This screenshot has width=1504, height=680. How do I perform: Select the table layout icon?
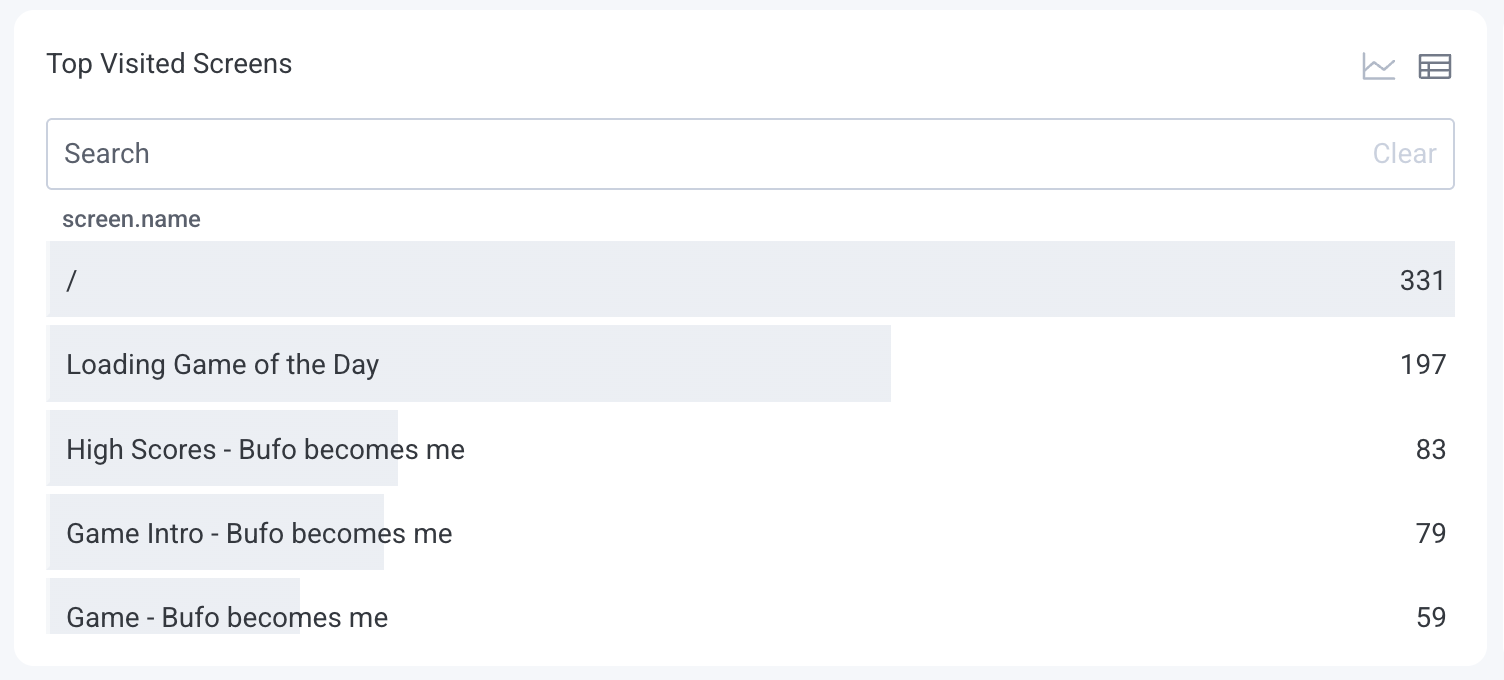point(1434,66)
